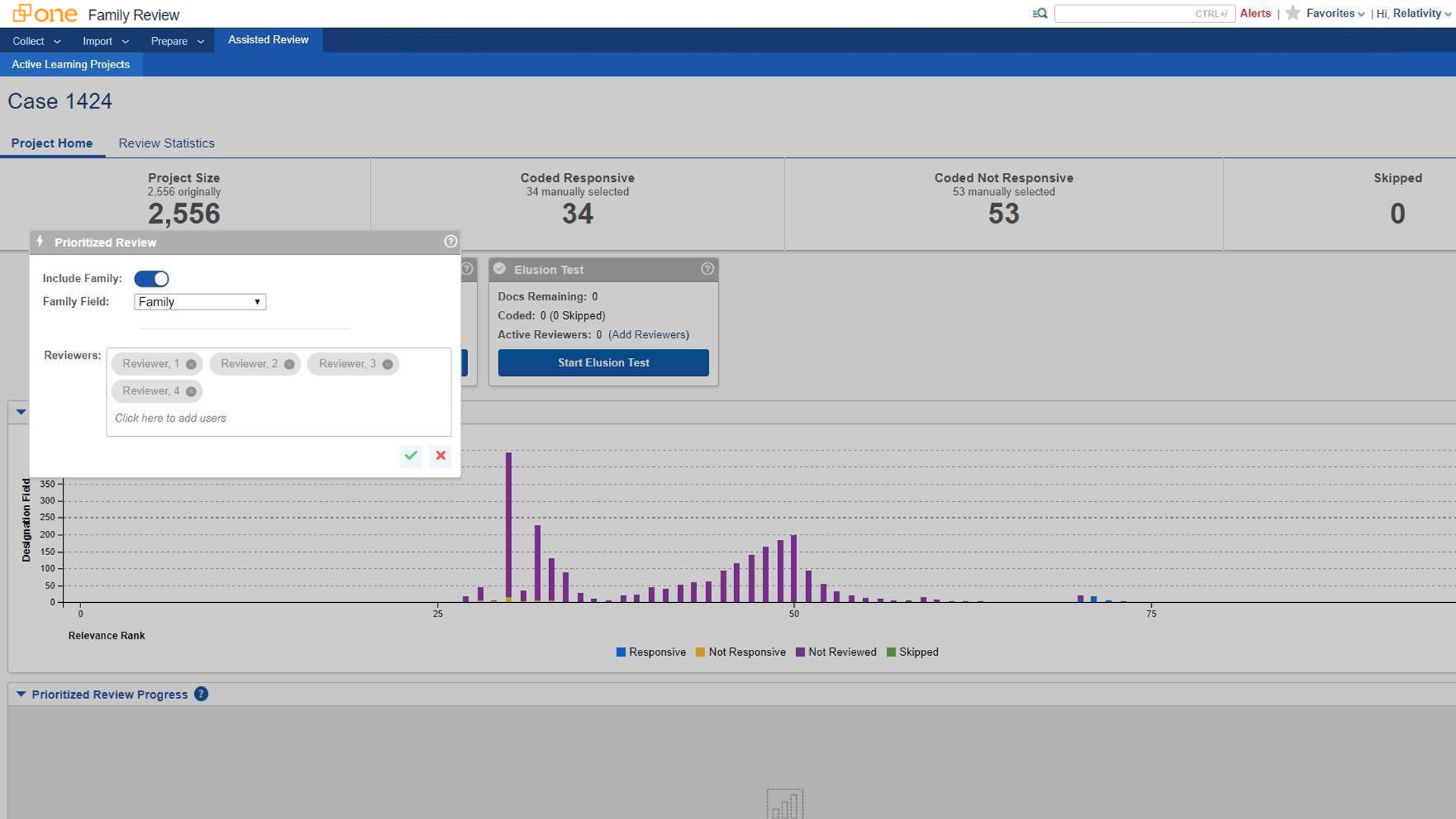This screenshot has width=1456, height=819.
Task: Collapse the Elusion Test panel
Action: (x=499, y=268)
